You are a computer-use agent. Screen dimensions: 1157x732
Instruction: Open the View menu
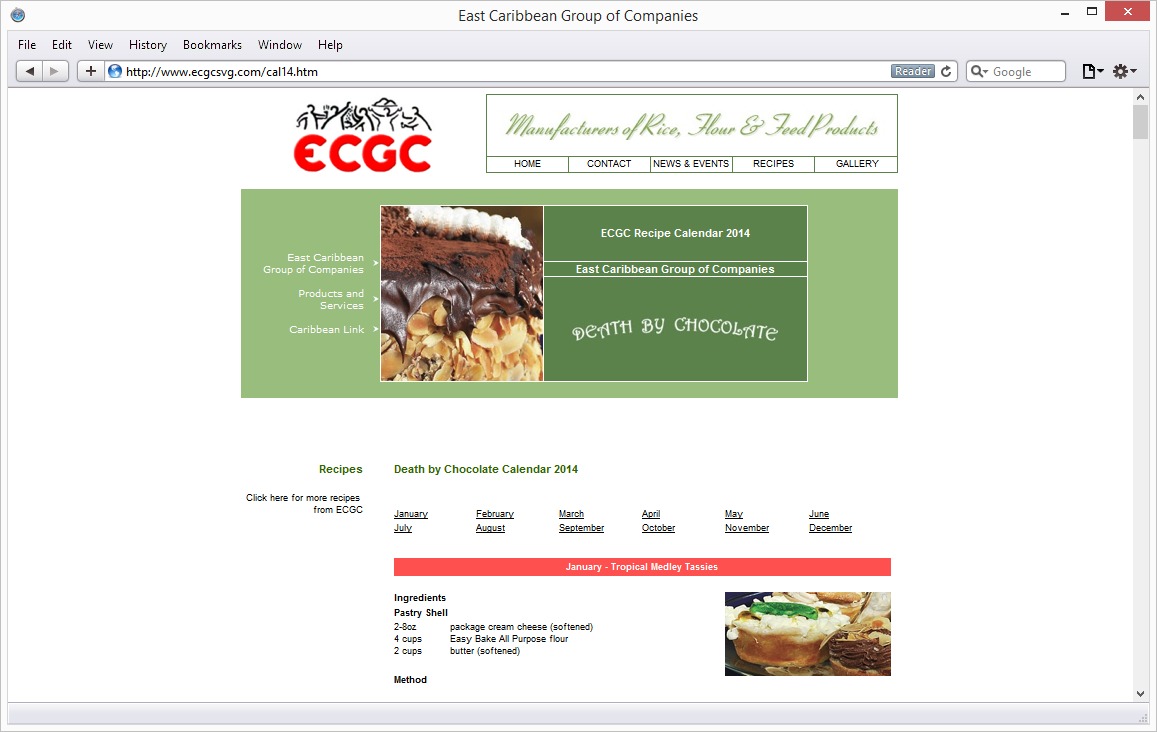pyautogui.click(x=100, y=45)
